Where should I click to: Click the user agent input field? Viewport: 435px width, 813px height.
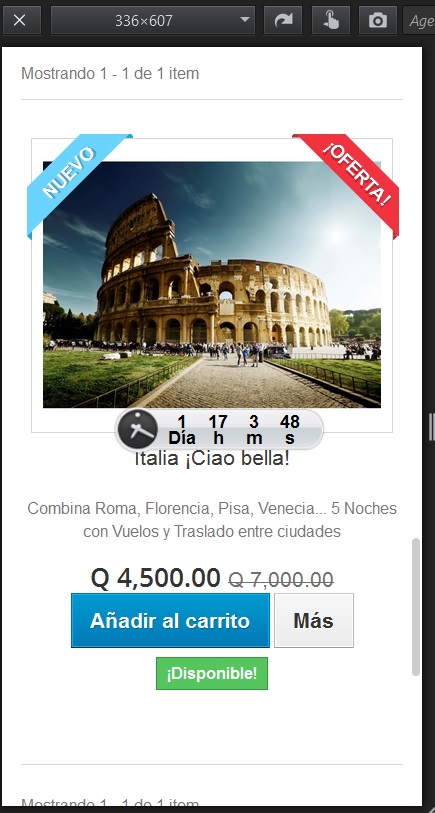point(420,21)
